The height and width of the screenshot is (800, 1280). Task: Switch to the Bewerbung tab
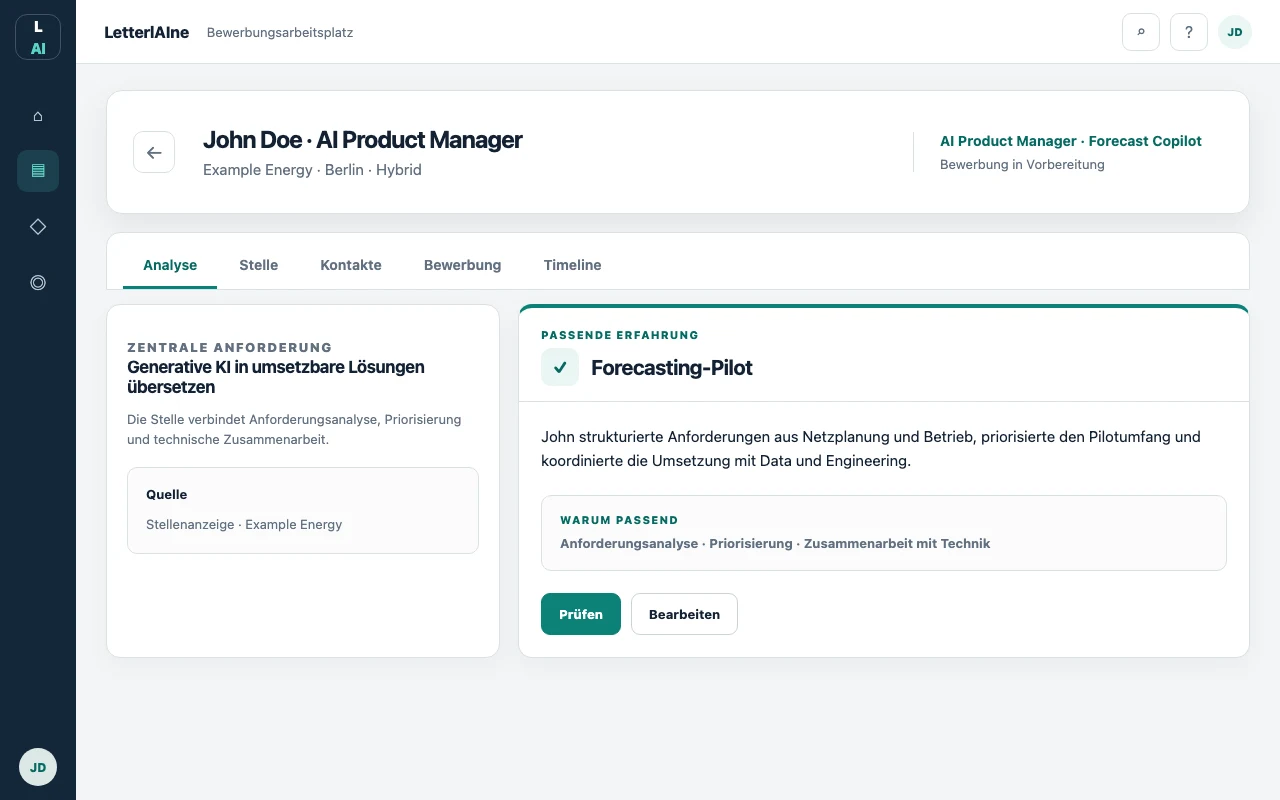463,265
